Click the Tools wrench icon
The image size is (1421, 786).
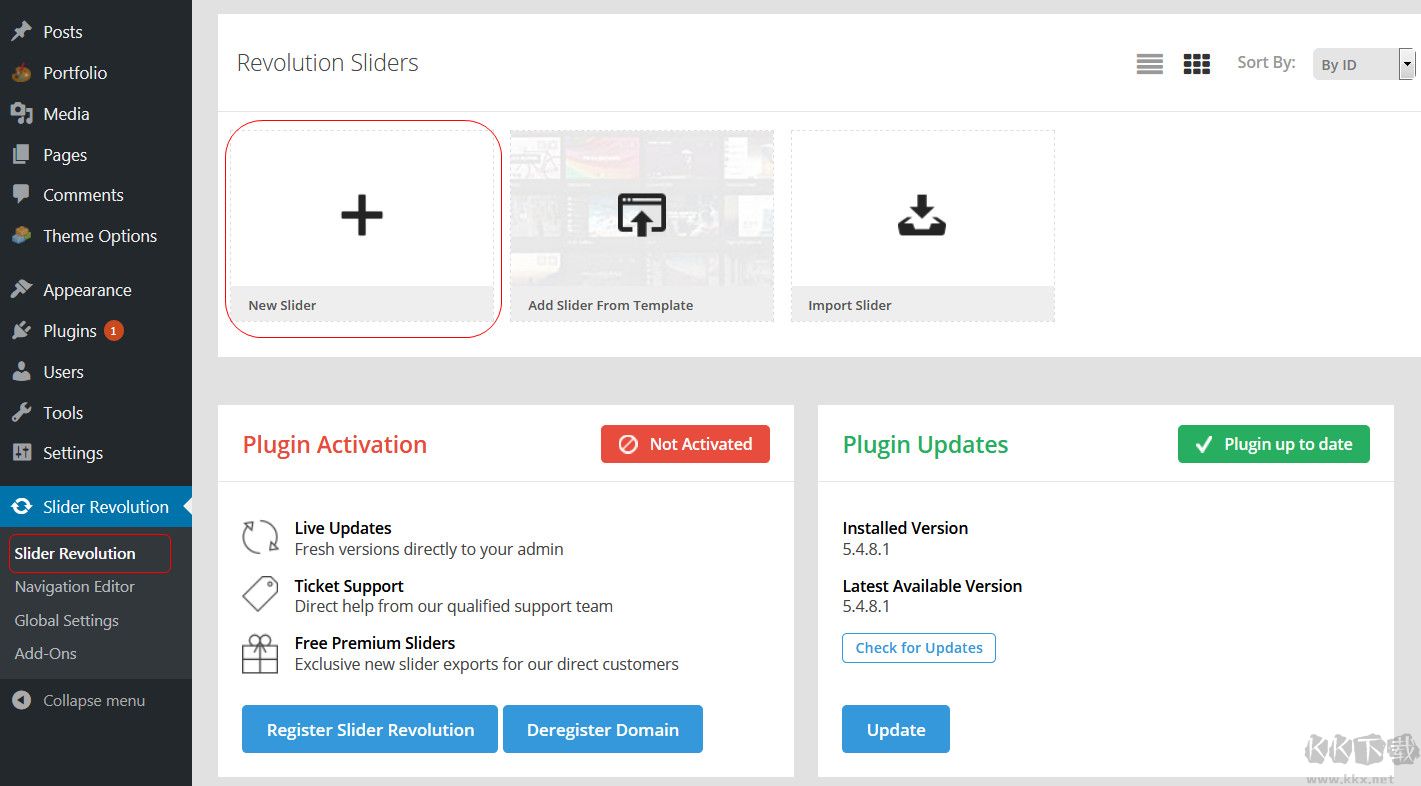(21, 413)
